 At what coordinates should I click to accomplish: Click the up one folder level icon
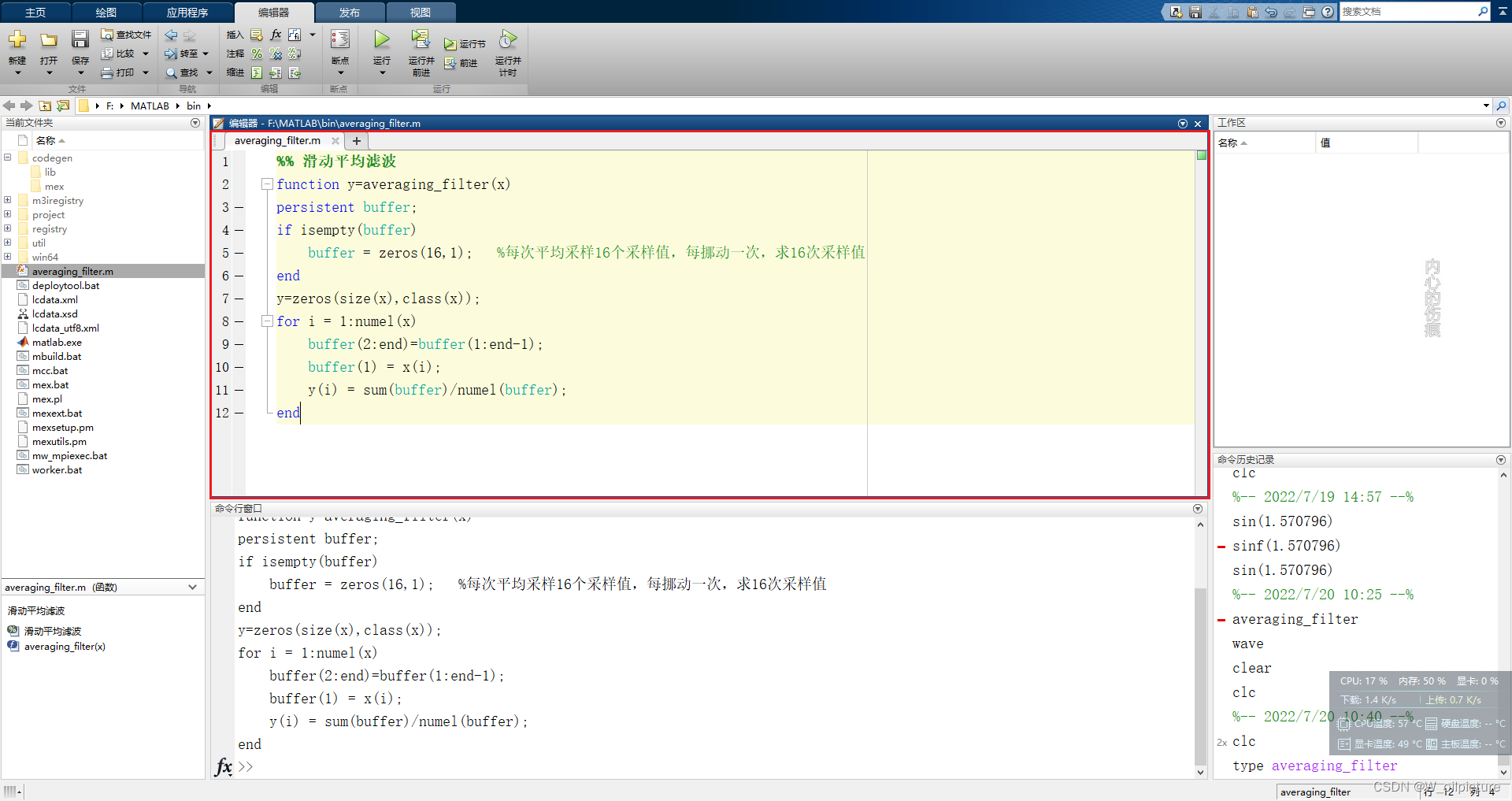[45, 106]
